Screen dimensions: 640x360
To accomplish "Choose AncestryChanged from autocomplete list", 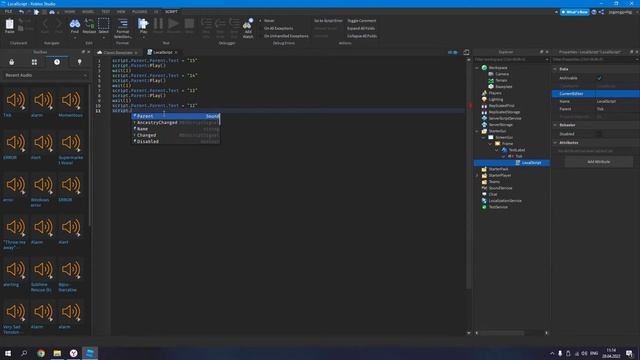I will coord(176,122).
